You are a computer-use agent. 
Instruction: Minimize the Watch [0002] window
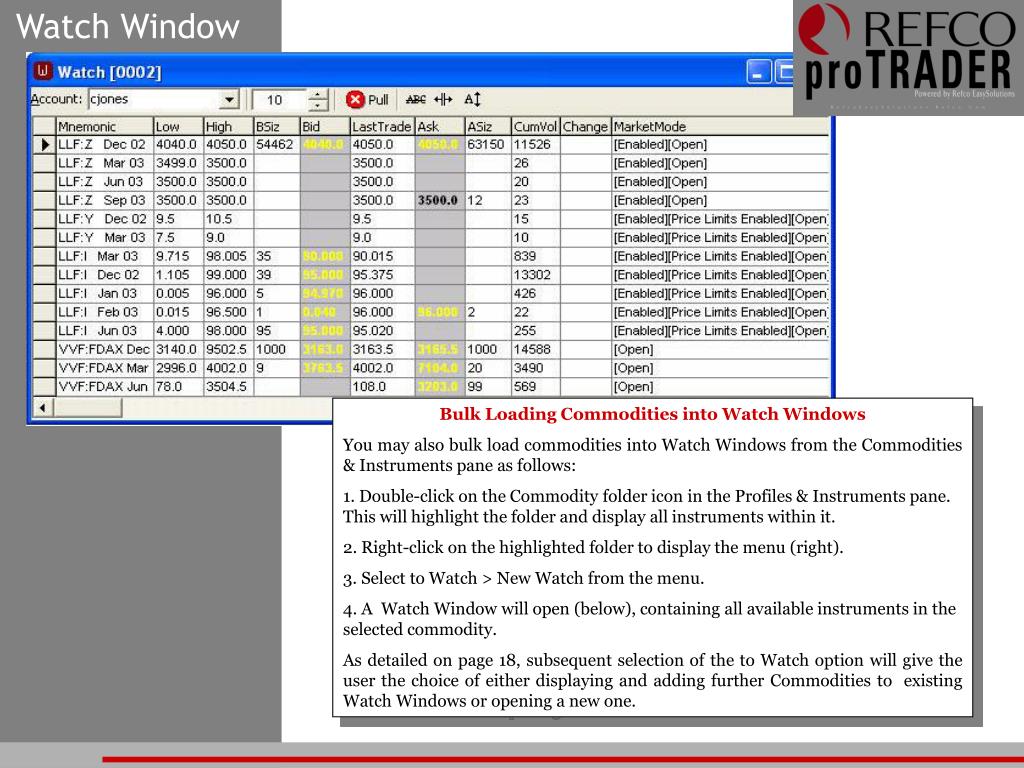click(758, 71)
